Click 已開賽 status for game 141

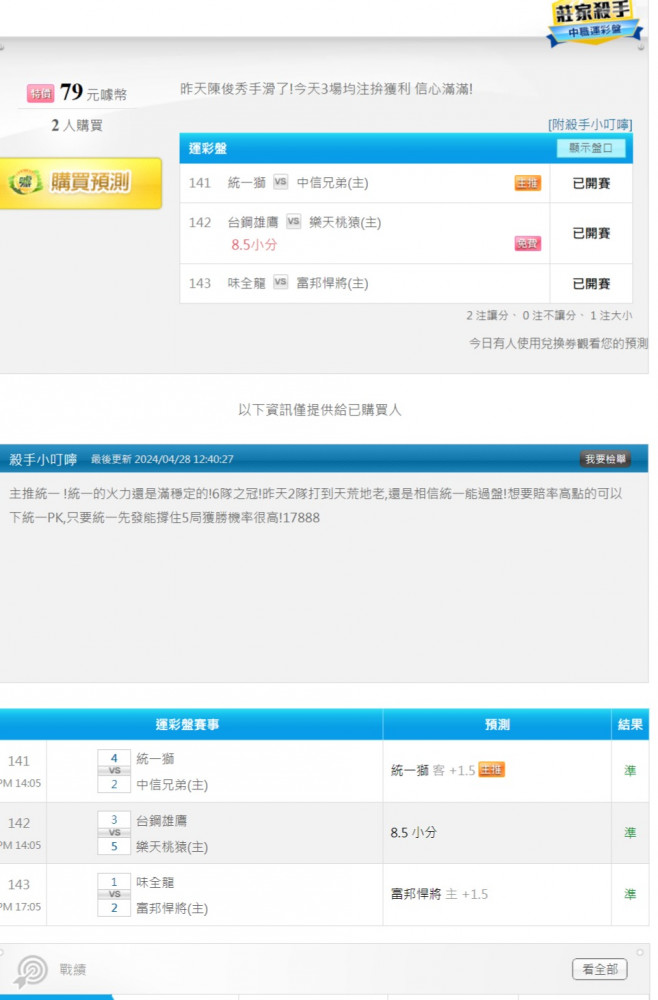click(x=591, y=184)
